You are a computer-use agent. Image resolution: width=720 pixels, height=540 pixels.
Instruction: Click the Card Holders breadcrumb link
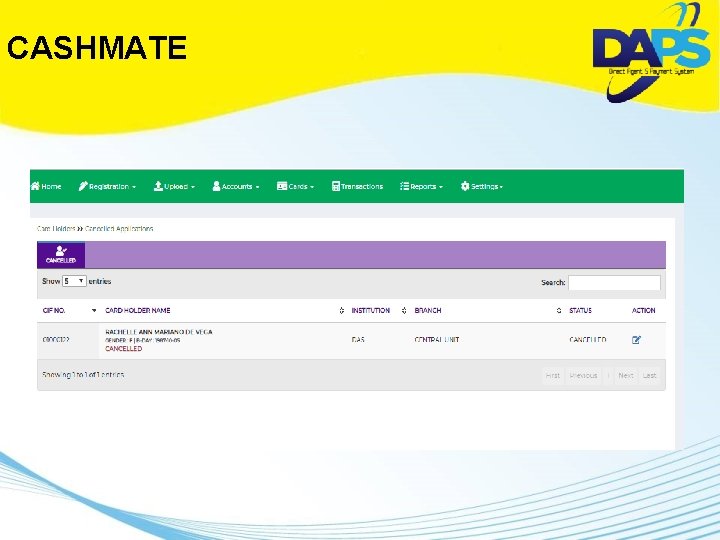(x=56, y=229)
